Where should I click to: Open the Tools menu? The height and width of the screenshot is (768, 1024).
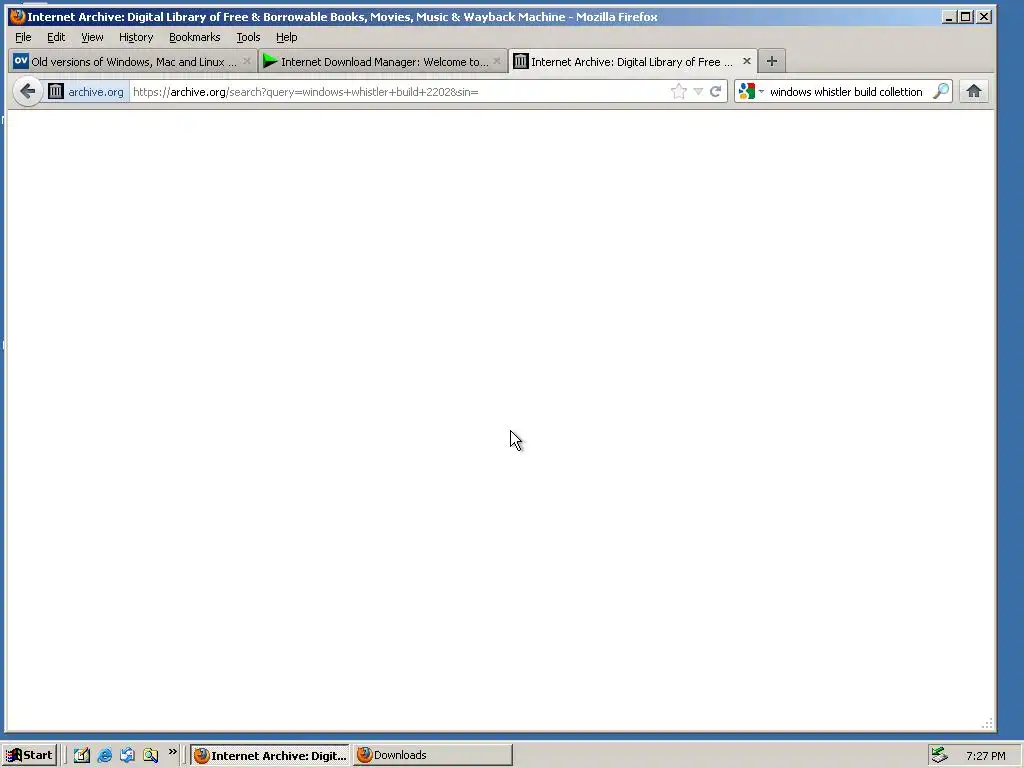[x=248, y=37]
